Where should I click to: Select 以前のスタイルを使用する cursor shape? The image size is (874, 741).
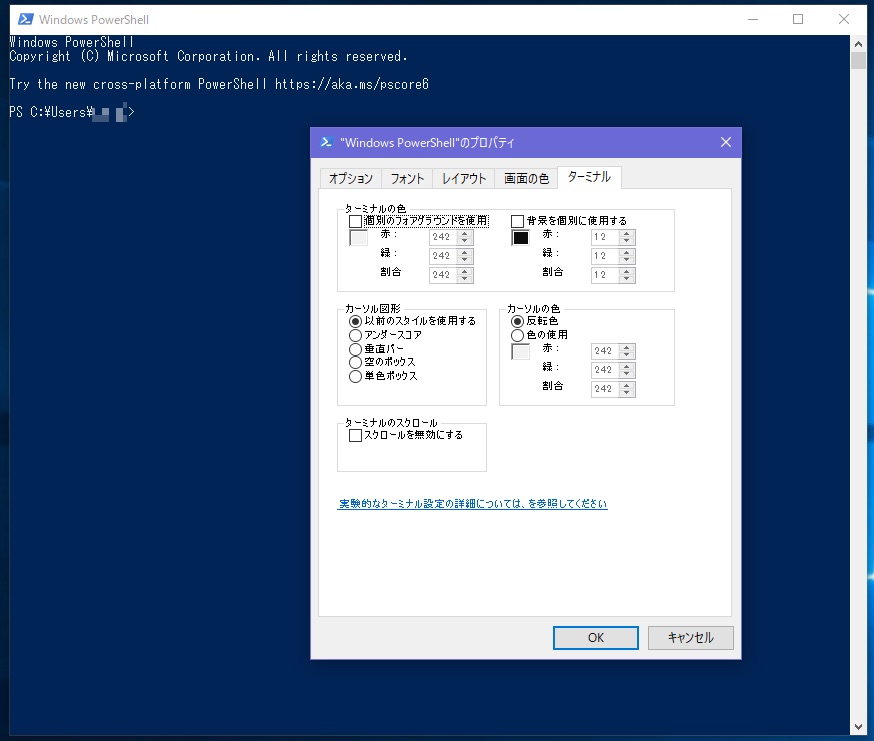[355, 321]
